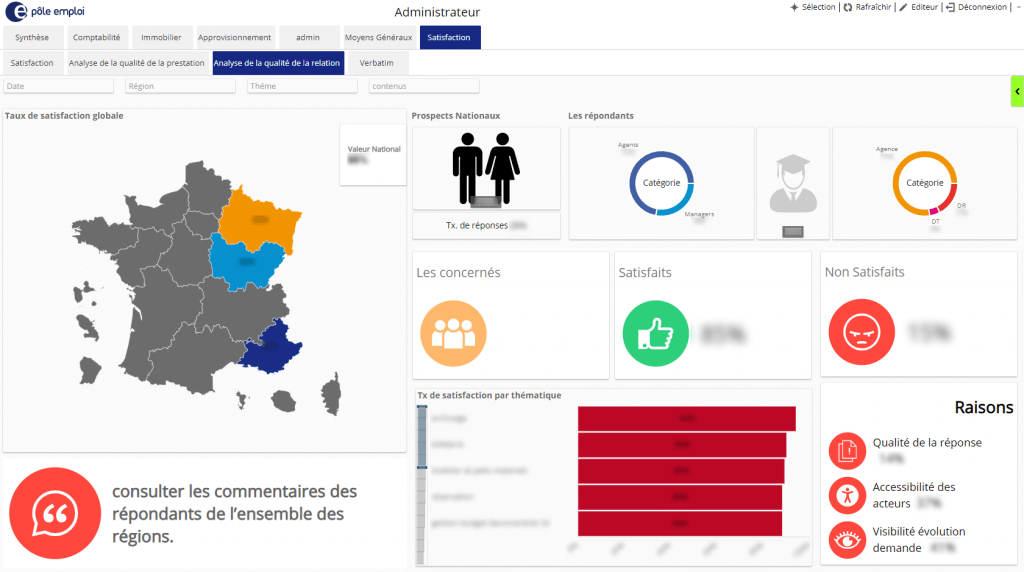Click the orange Catégorie donut chart
The width and height of the screenshot is (1024, 572).
[x=925, y=183]
